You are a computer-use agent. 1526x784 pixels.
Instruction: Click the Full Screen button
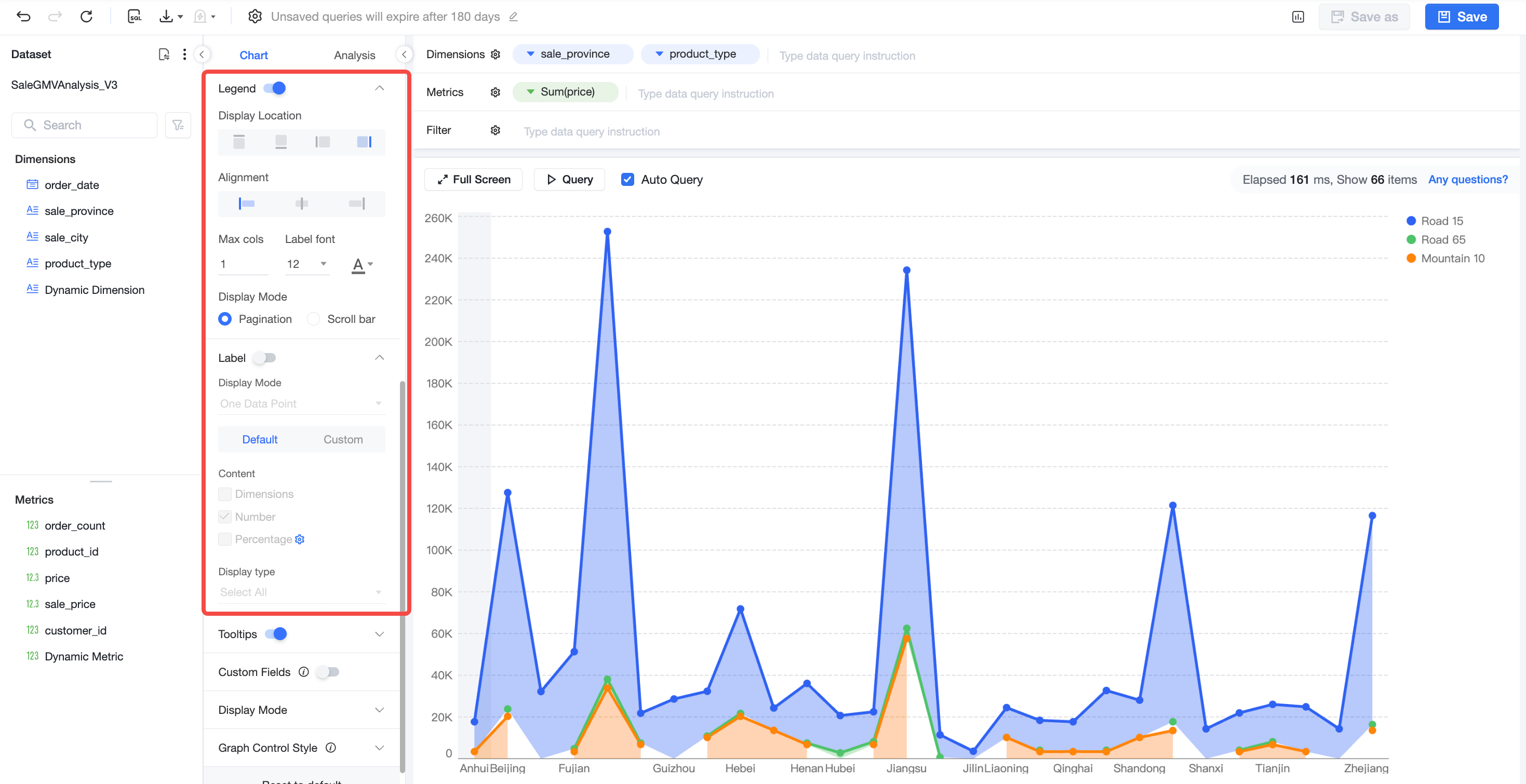click(x=473, y=180)
